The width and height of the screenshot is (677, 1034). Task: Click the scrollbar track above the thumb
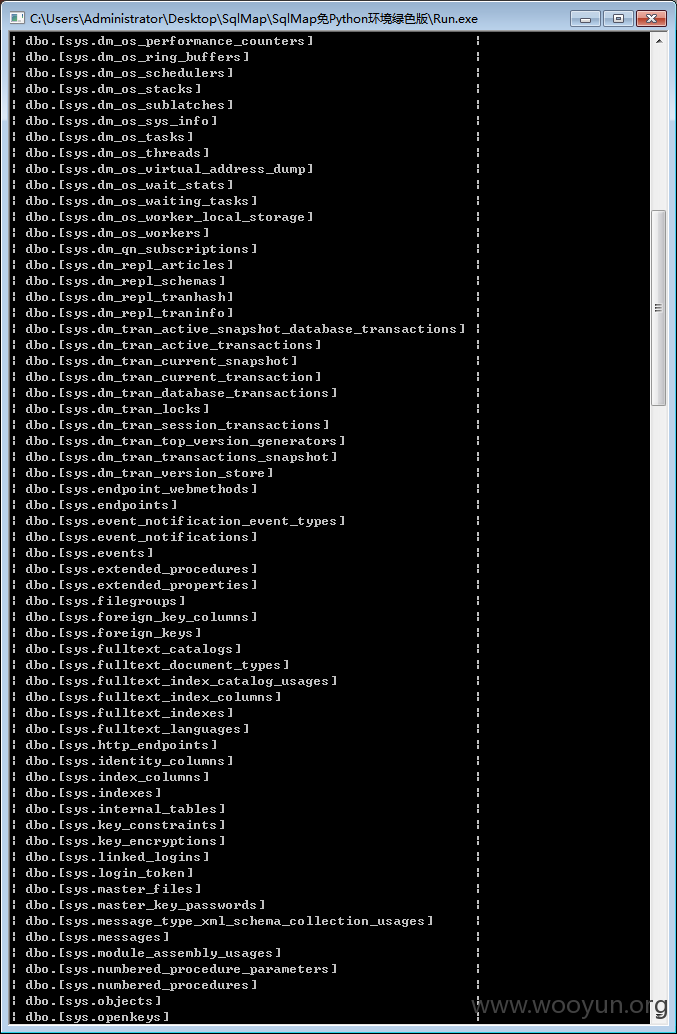(658, 130)
